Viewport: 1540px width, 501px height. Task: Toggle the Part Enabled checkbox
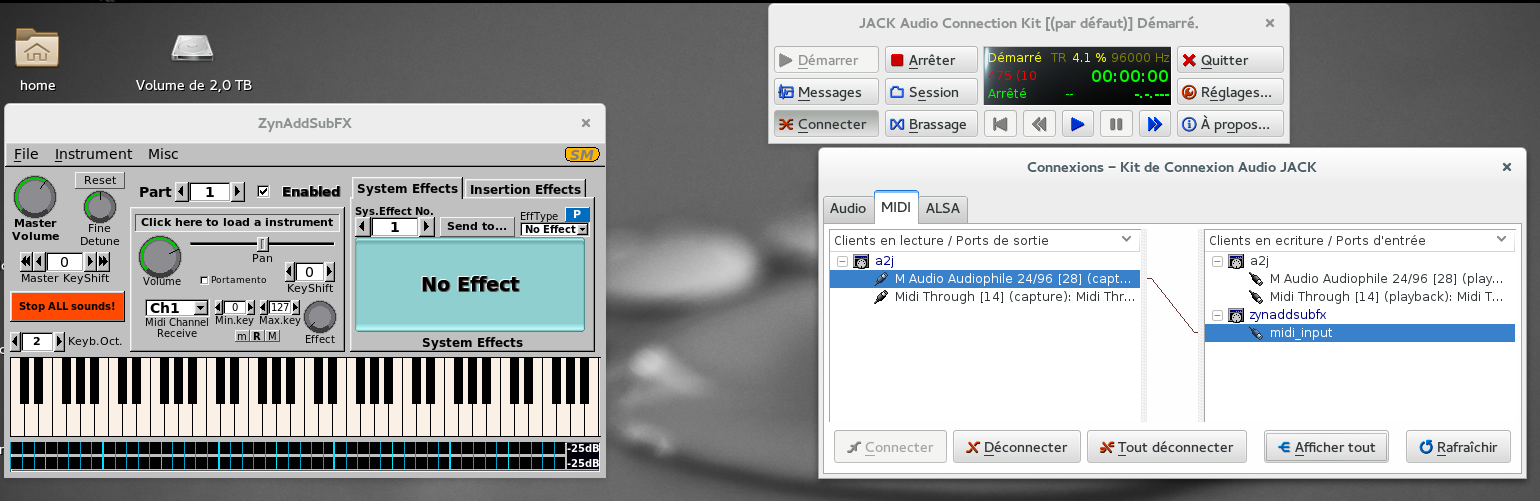pyautogui.click(x=264, y=191)
